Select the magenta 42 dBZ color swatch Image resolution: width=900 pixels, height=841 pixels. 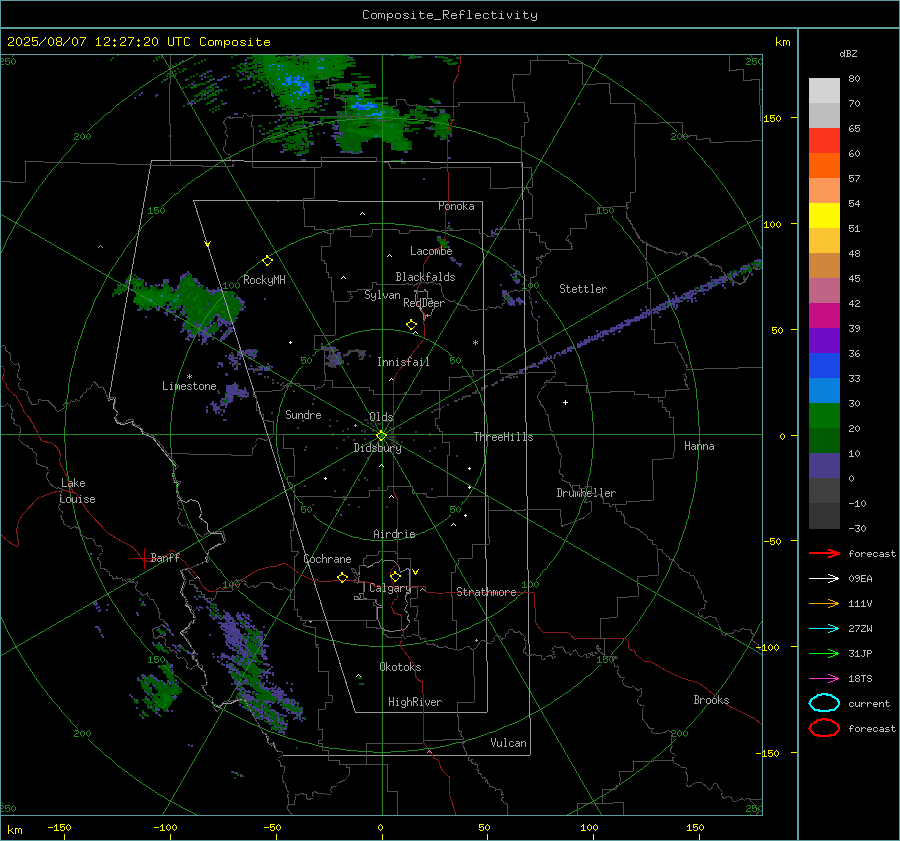(x=824, y=315)
